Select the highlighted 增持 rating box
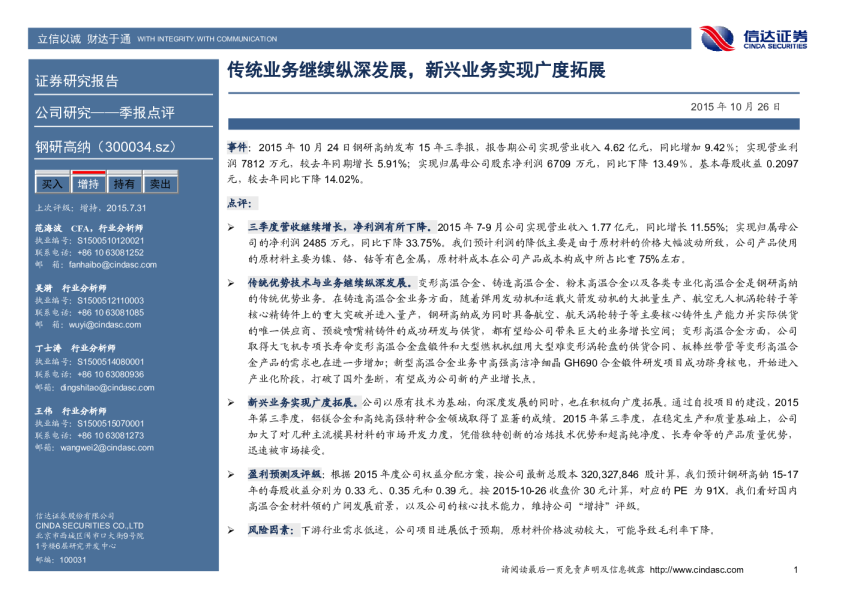The image size is (842, 595). tap(88, 184)
